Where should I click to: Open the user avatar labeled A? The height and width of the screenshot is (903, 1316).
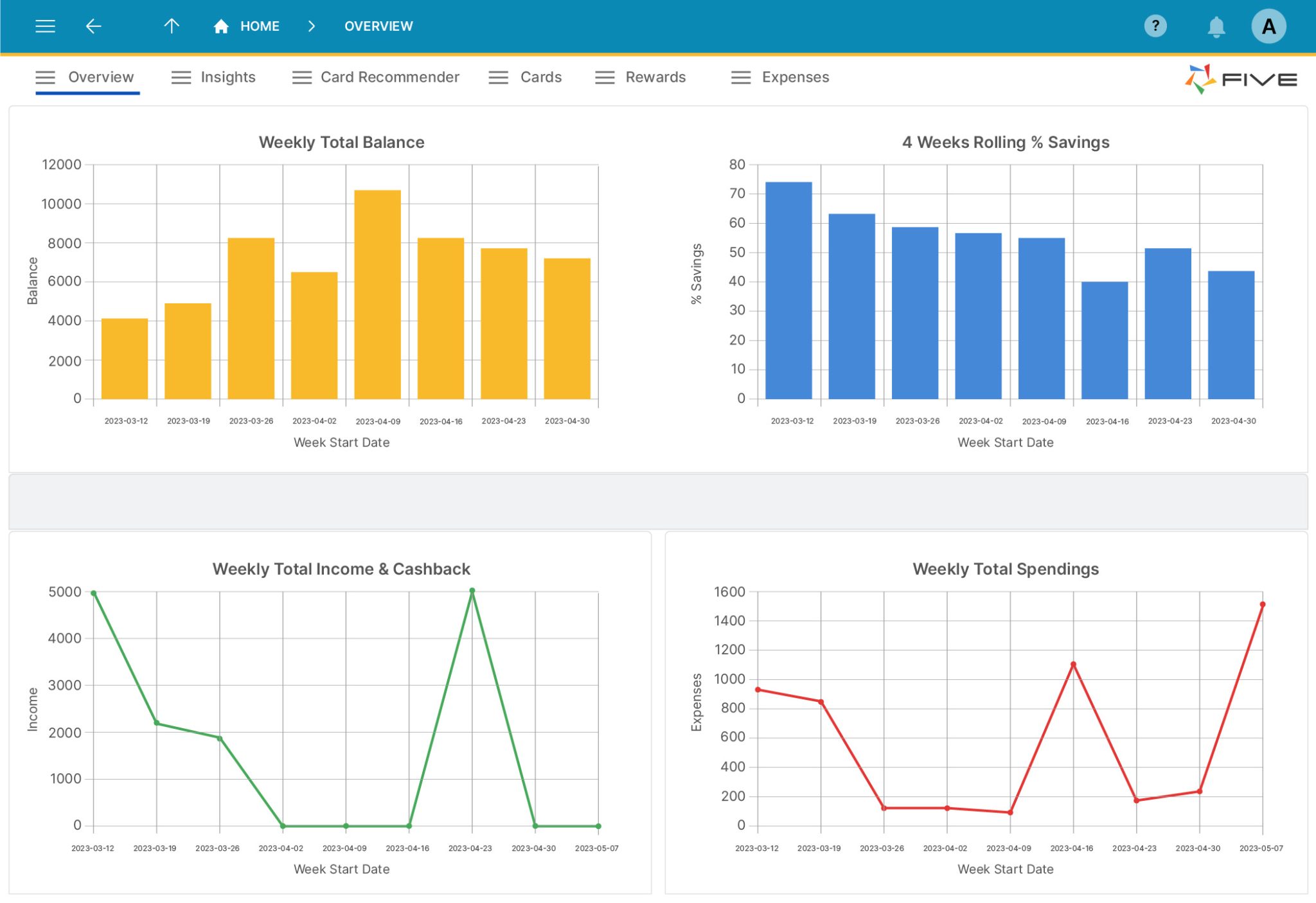point(1269,26)
